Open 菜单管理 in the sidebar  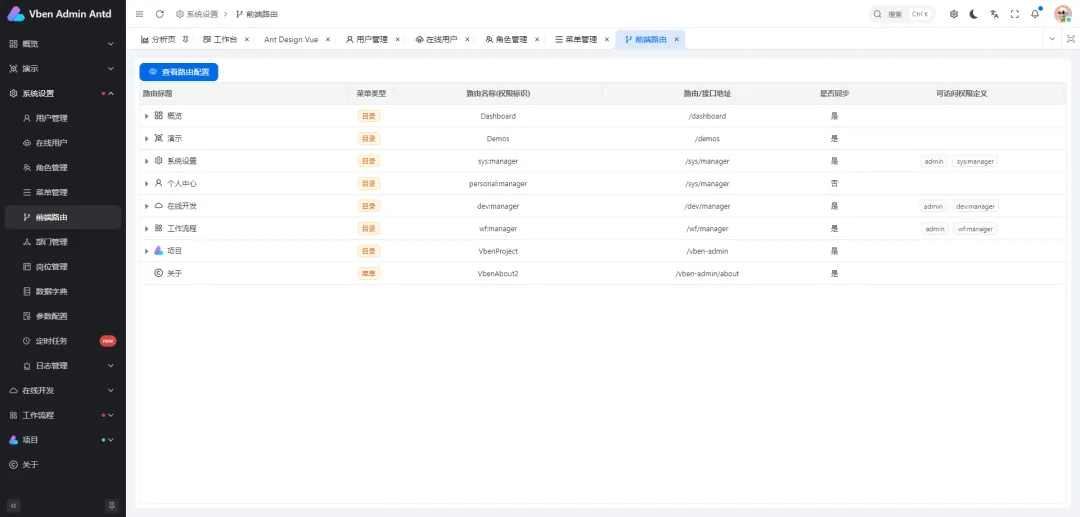63,193
